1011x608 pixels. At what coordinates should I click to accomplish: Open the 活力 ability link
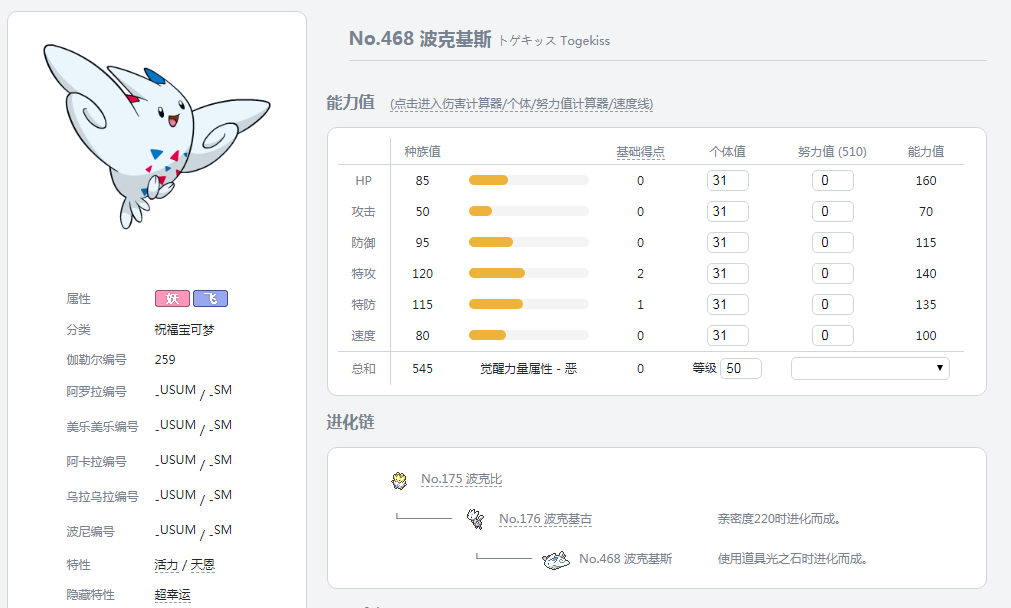click(x=166, y=565)
